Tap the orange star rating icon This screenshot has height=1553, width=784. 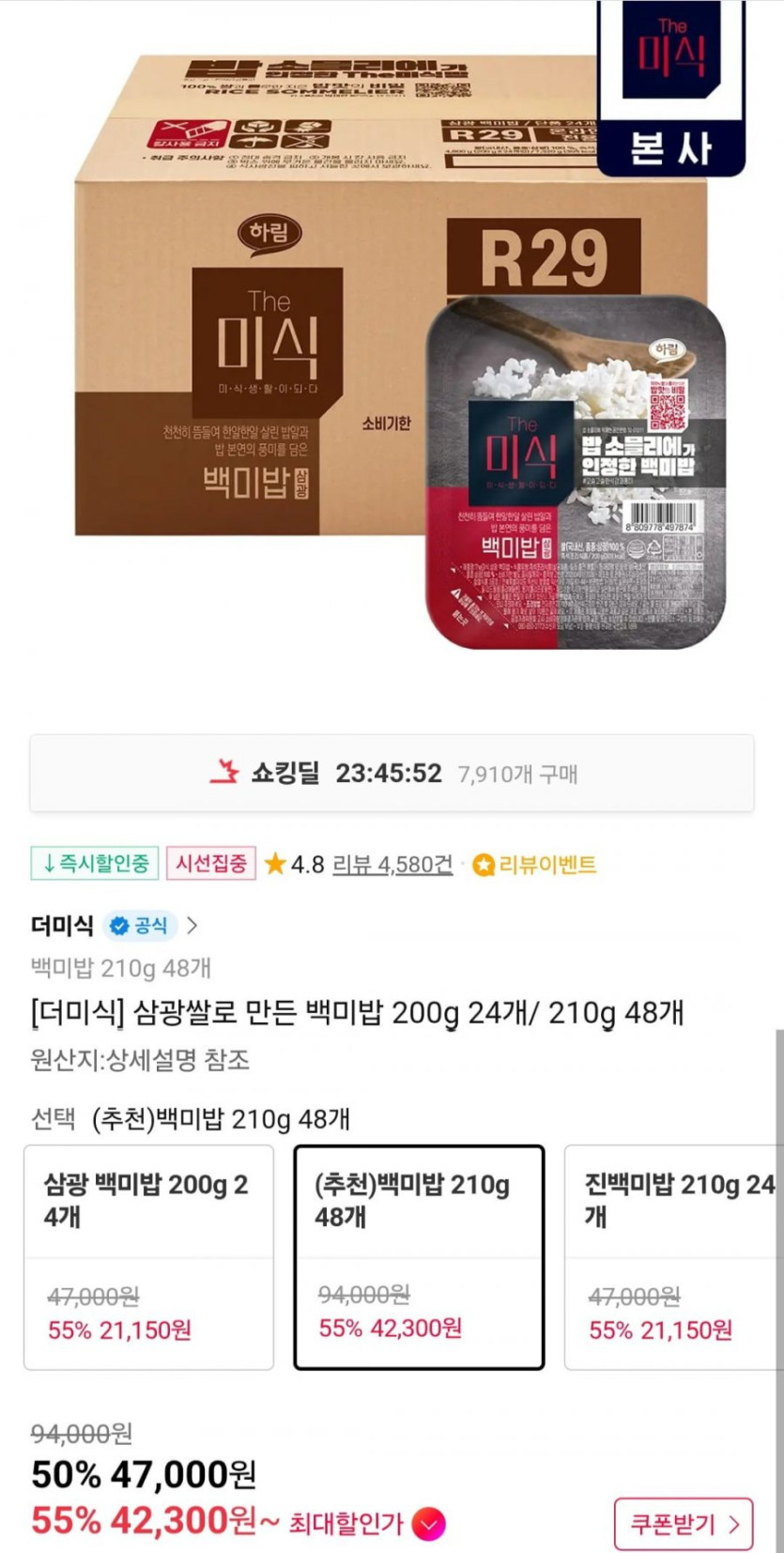(275, 864)
